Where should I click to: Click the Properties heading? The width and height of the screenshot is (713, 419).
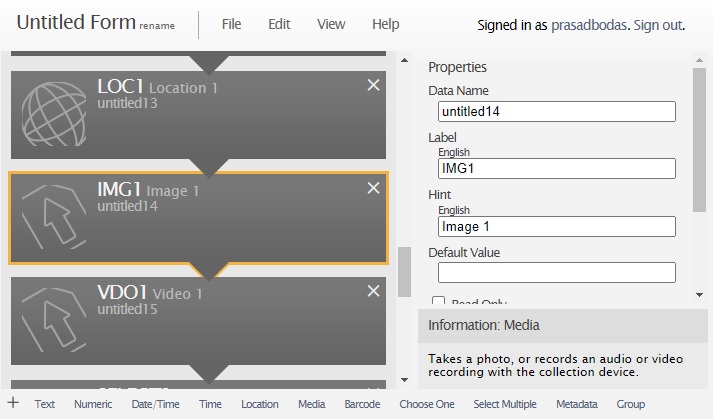point(457,67)
